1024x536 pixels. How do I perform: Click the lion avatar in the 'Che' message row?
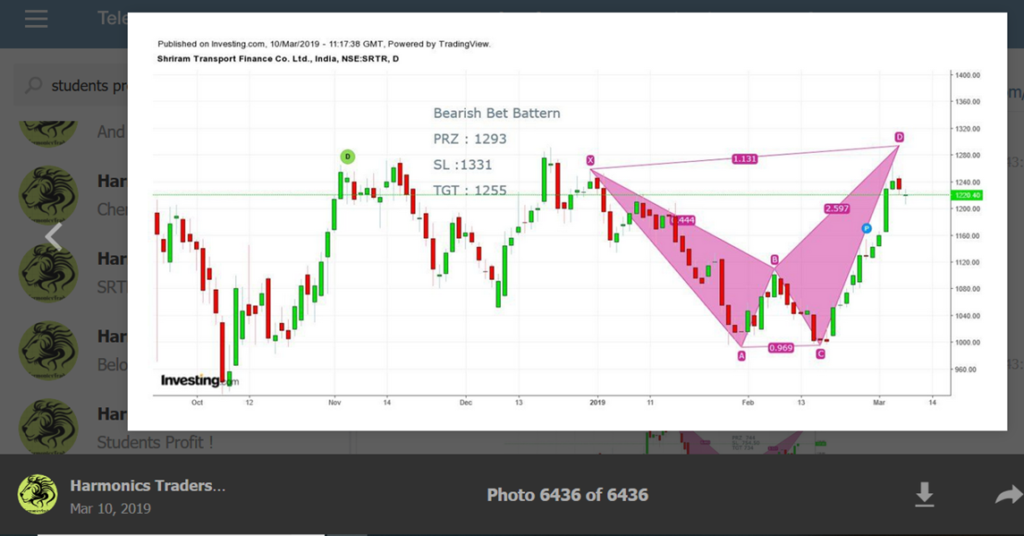pos(48,195)
